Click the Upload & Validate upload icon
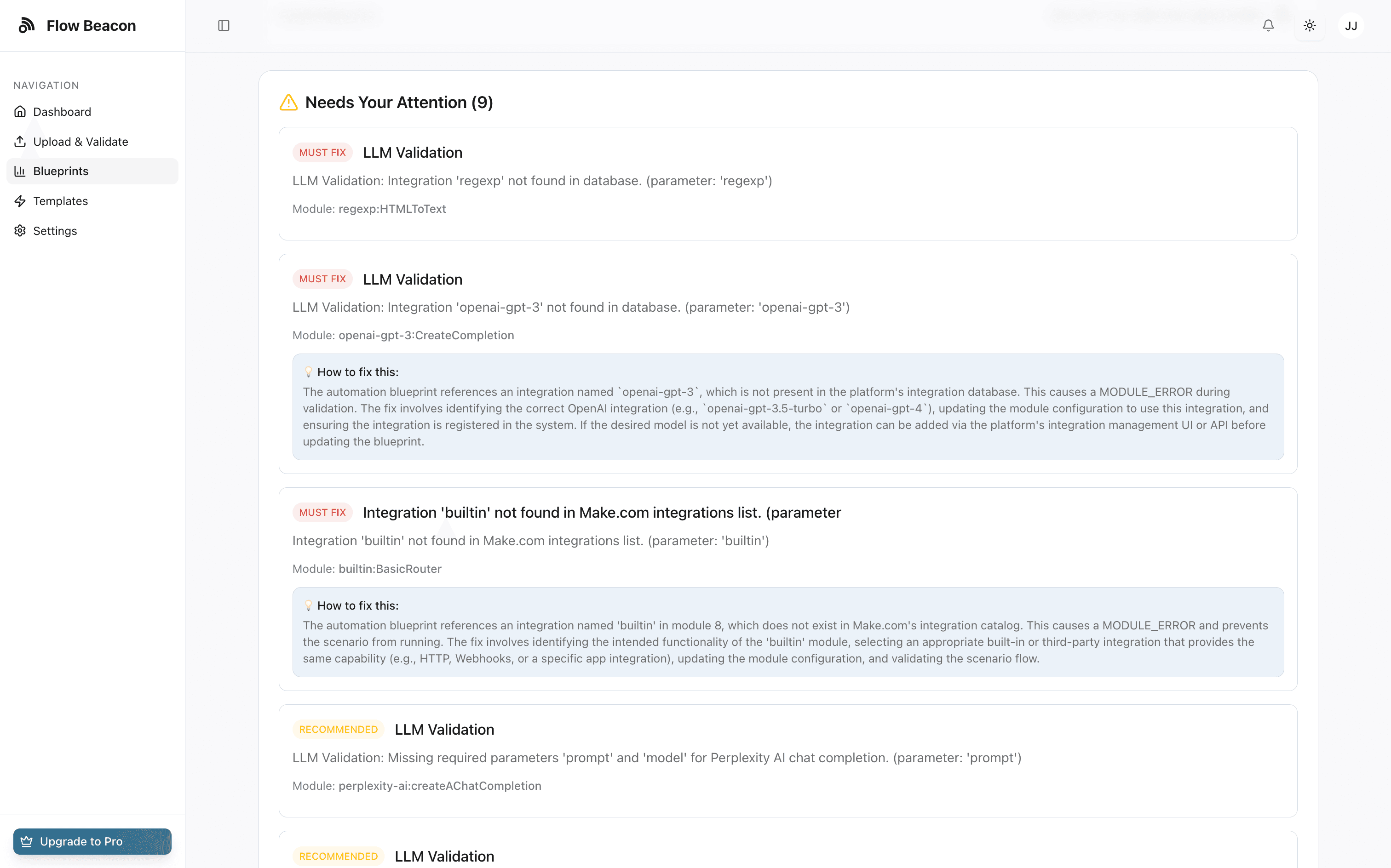 pyautogui.click(x=20, y=141)
